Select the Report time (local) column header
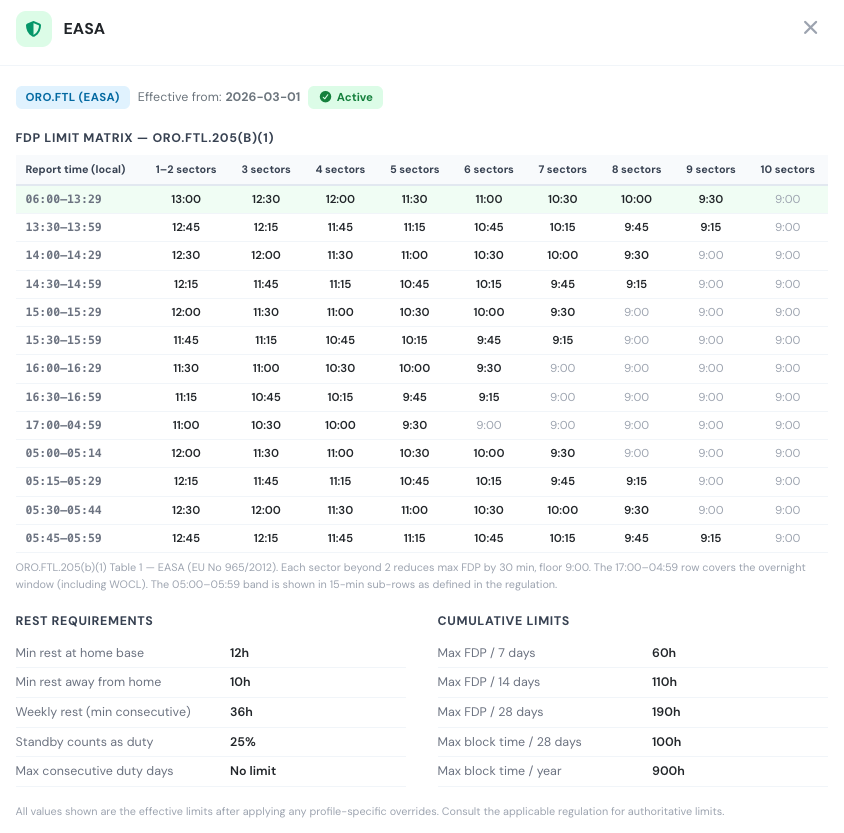 tap(75, 170)
